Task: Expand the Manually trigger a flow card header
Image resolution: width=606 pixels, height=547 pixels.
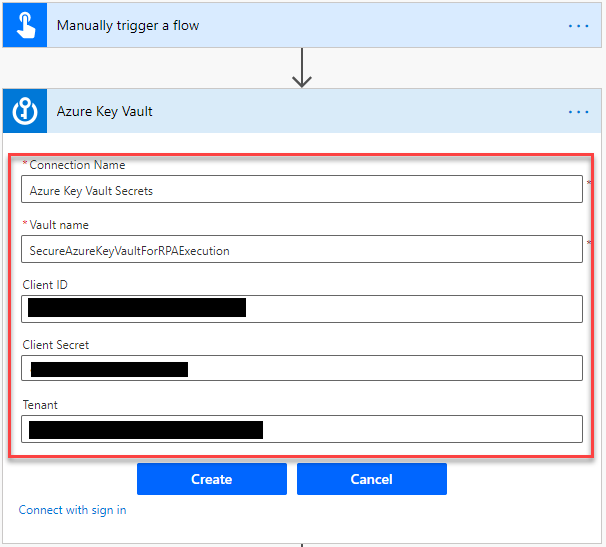Action: (302, 26)
